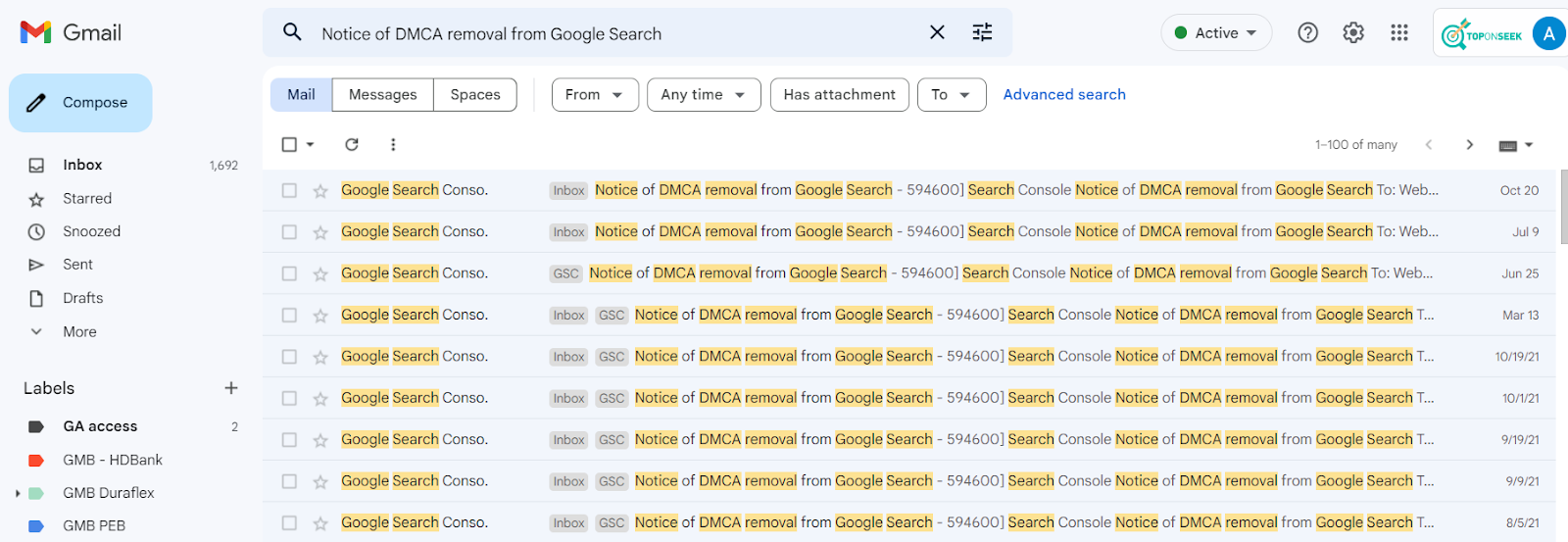Clear search with the X icon
This screenshot has height=542, width=1568.
937,32
